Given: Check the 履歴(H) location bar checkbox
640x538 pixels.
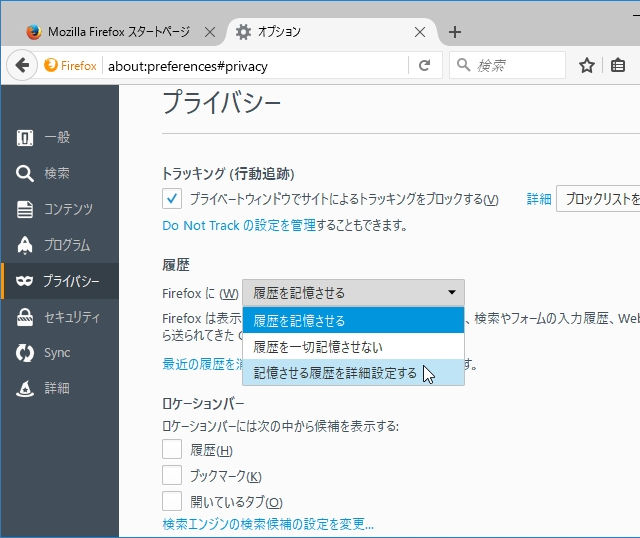Looking at the screenshot, I should click(172, 449).
